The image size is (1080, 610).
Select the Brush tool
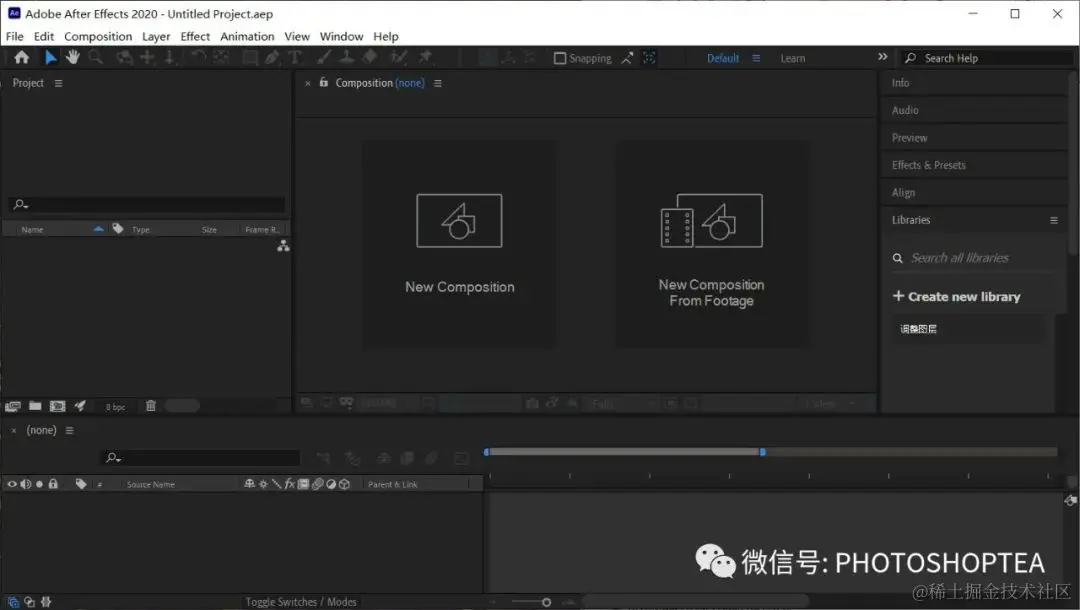324,57
